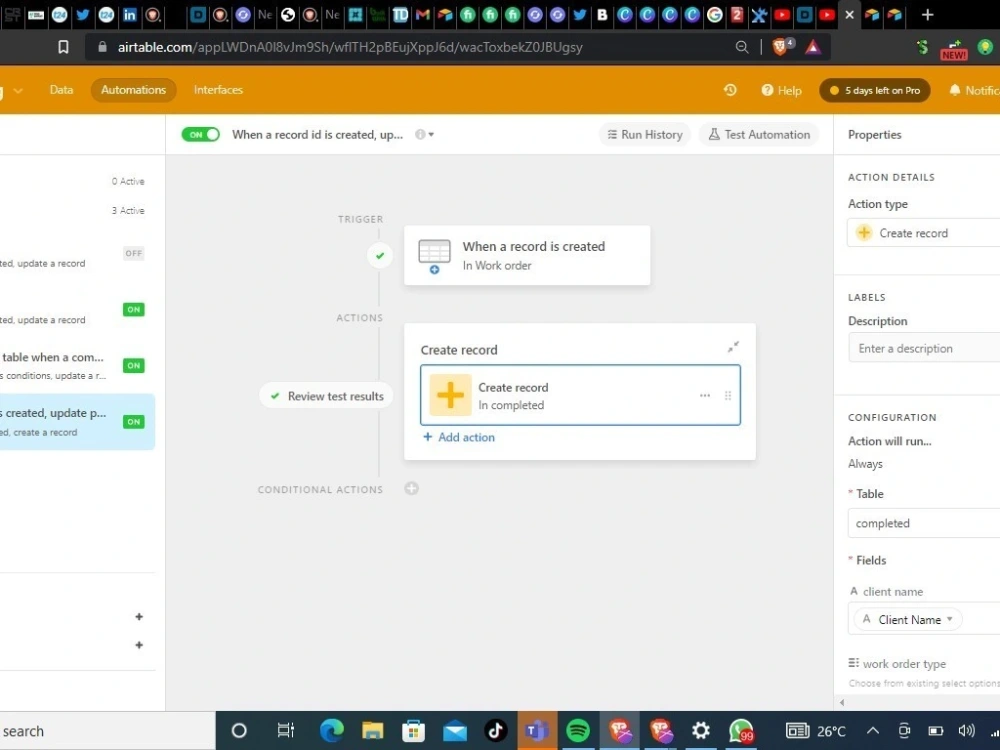Show hidden system tray icons

tap(872, 731)
